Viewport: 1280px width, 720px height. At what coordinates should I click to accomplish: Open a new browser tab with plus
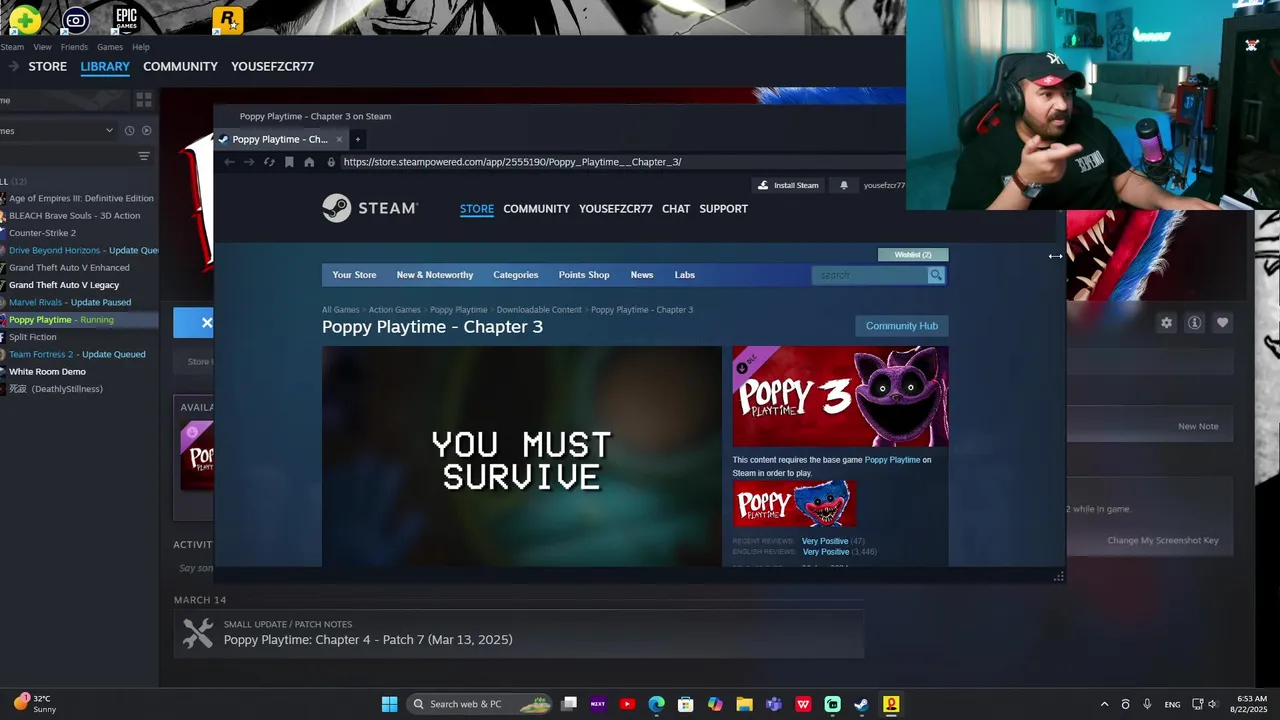tap(357, 139)
